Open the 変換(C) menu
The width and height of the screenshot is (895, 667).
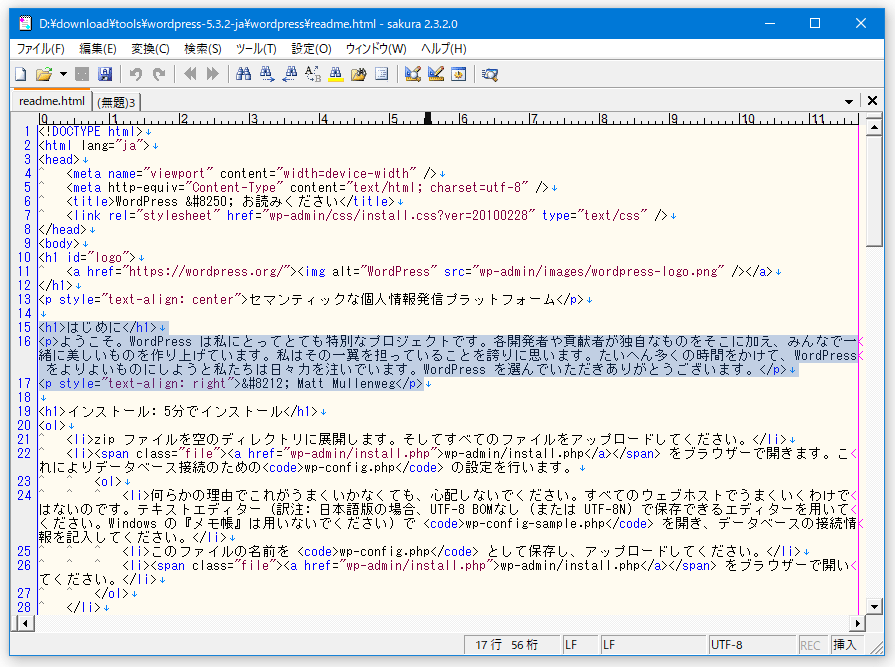coord(150,48)
